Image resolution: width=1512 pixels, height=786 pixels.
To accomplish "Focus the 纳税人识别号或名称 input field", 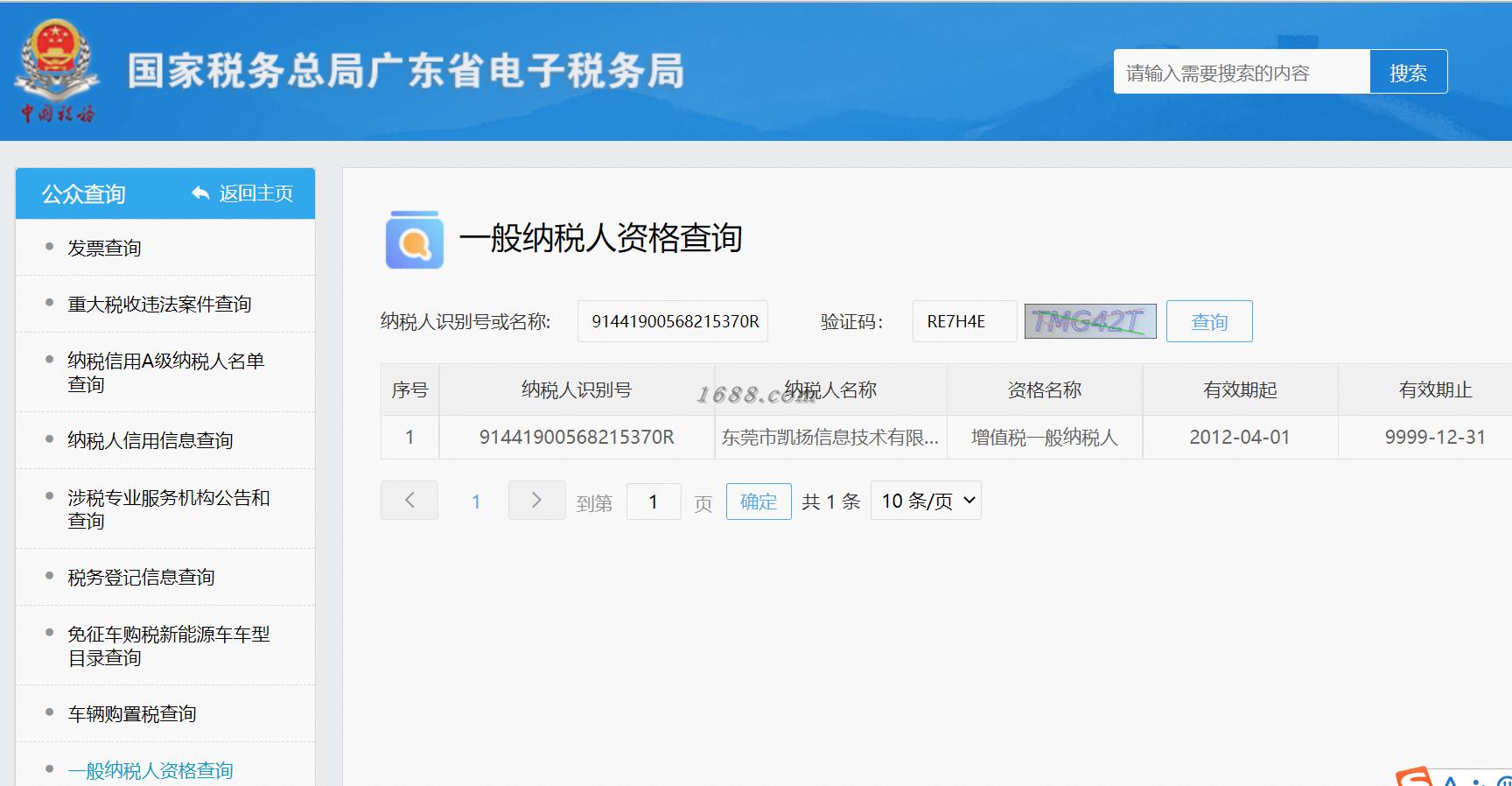I will coord(673,321).
